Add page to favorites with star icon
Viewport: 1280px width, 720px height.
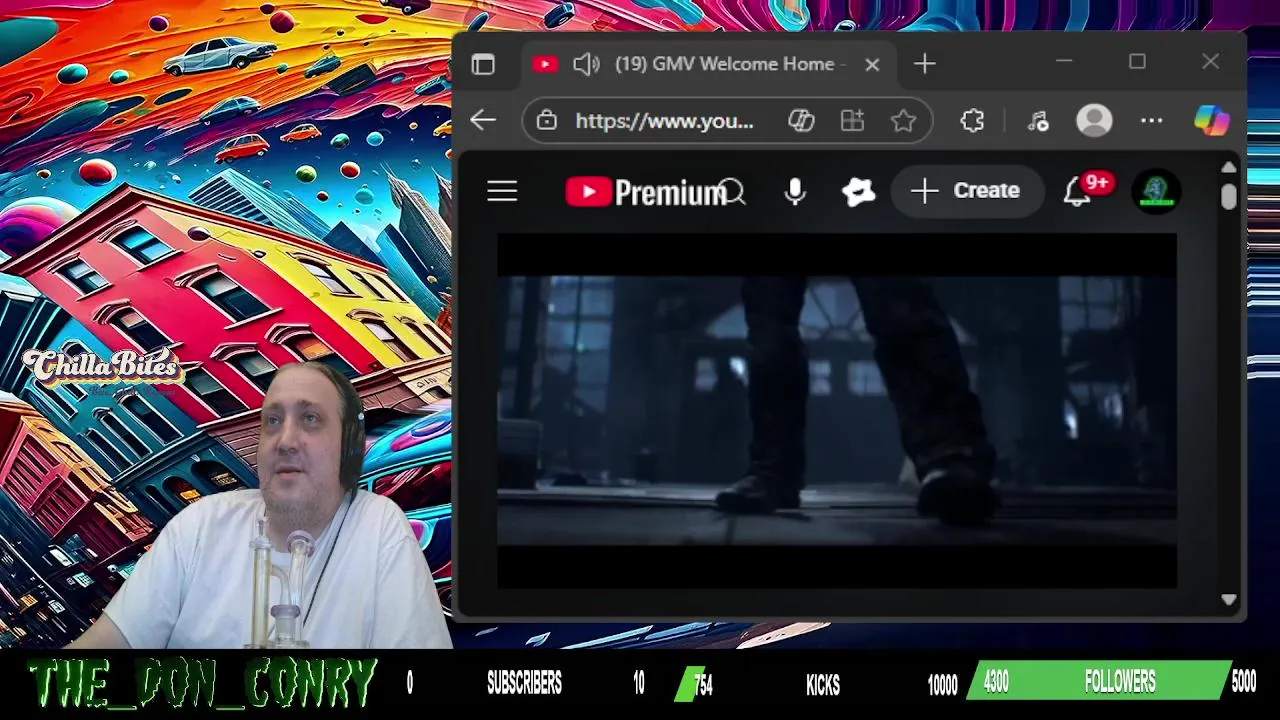point(904,121)
